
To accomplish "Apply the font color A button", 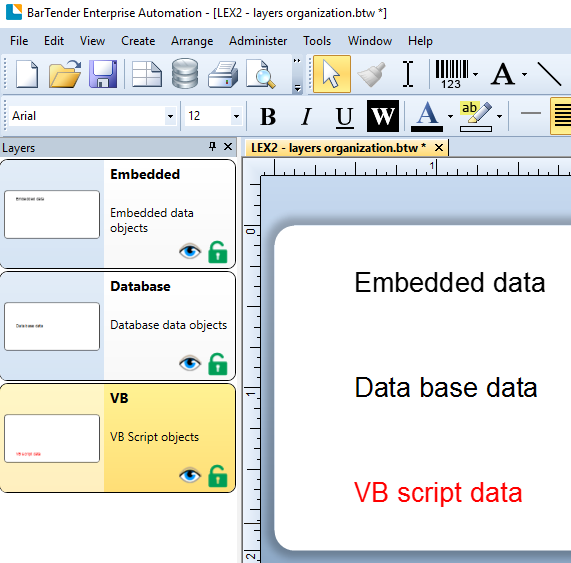I will pos(427,117).
